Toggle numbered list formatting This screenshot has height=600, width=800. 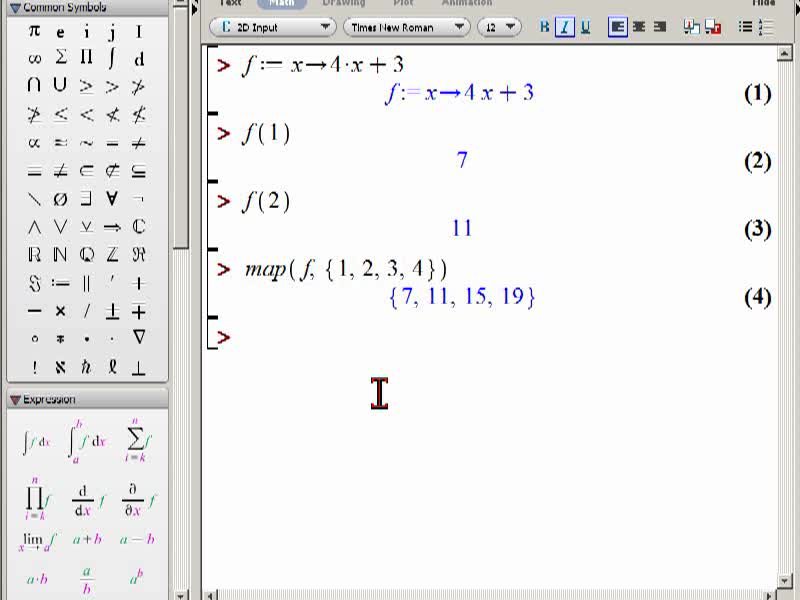766,27
